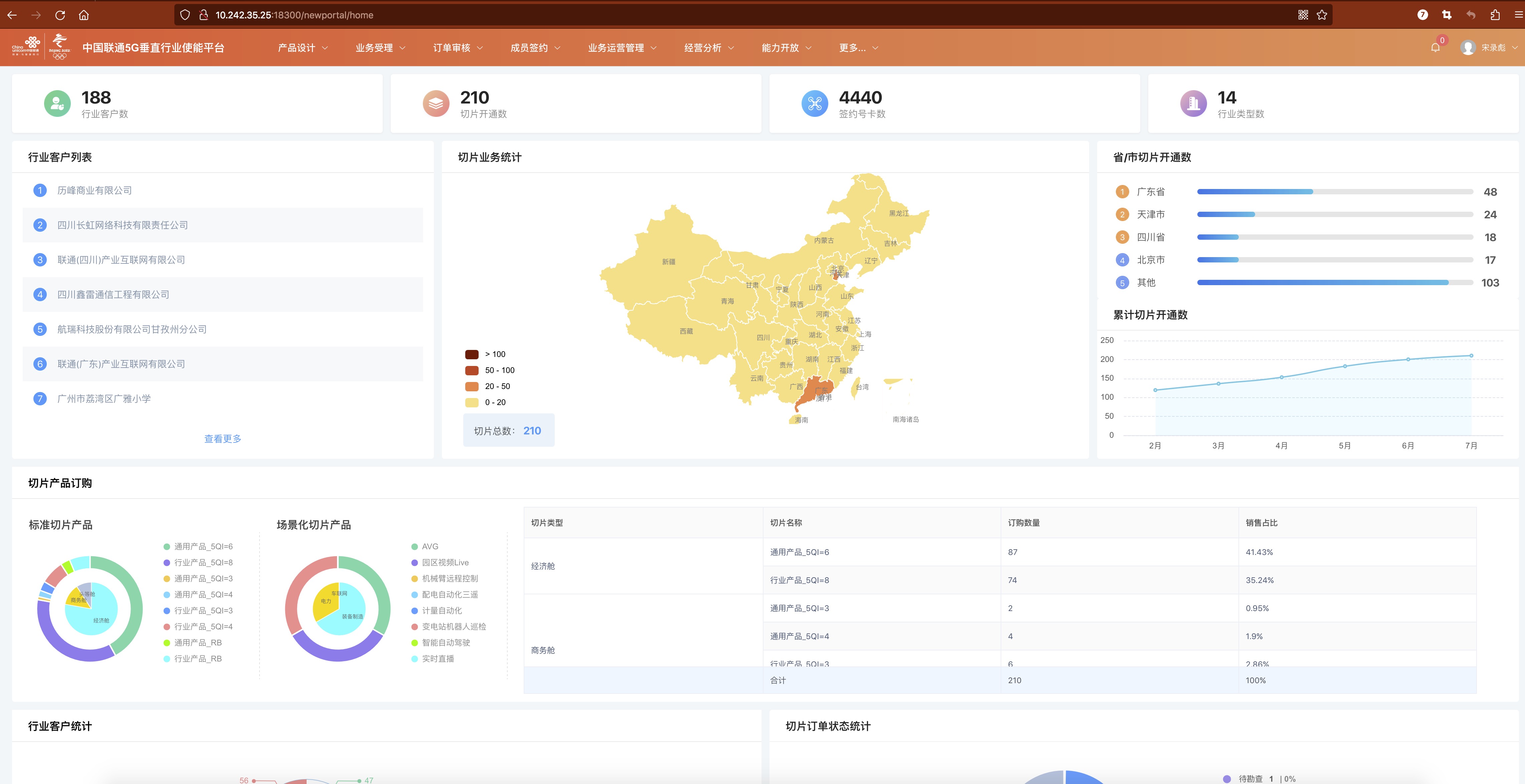Expand the 成员签约 menu
This screenshot has height=784, width=1525.
pyautogui.click(x=535, y=47)
